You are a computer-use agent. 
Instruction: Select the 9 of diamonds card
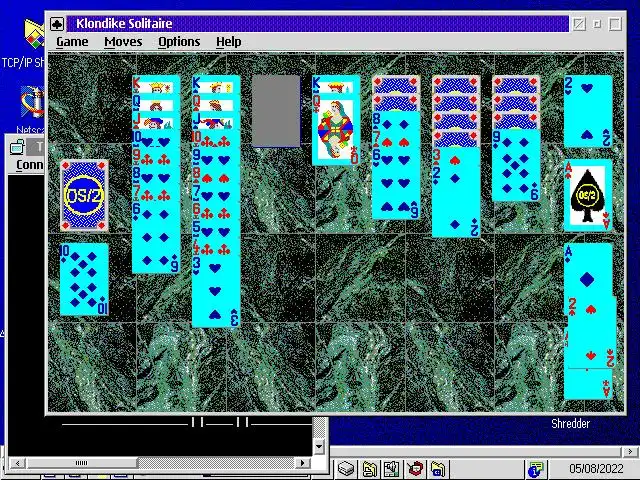click(516, 165)
